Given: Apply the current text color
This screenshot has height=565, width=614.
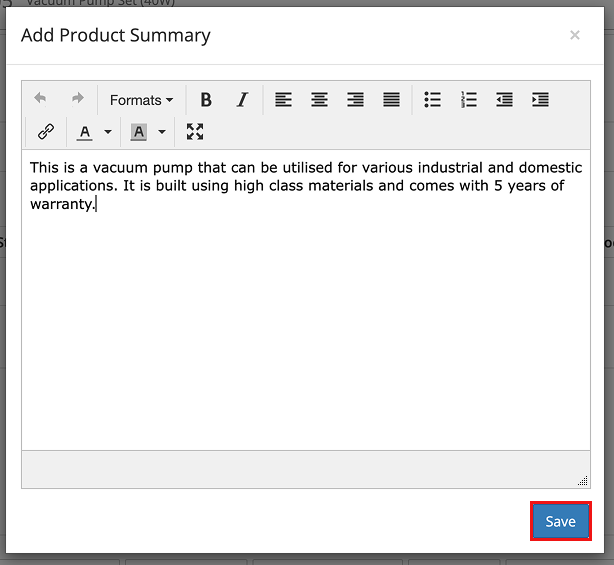Looking at the screenshot, I should 85,132.
